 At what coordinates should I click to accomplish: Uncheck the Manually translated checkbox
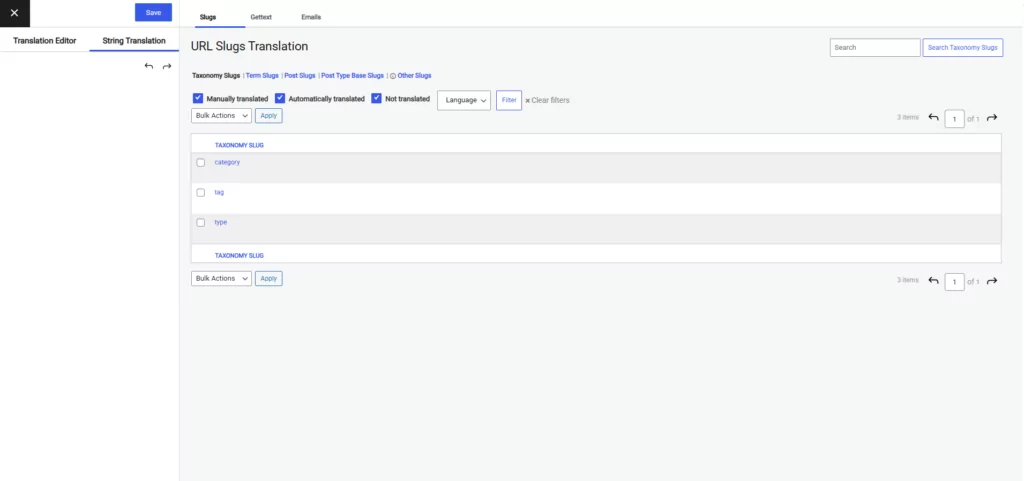(x=198, y=99)
